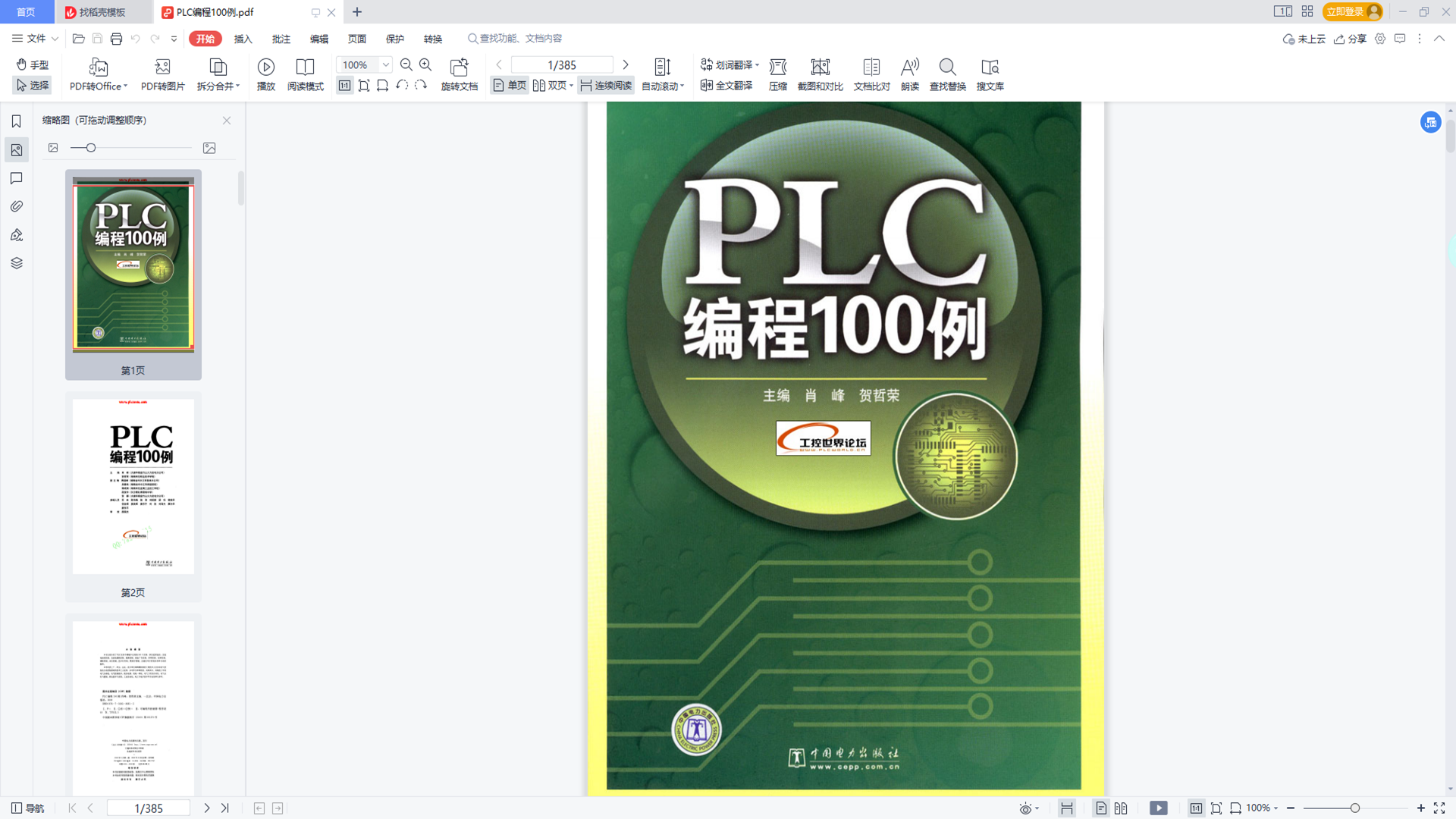Viewport: 1456px width, 819px height.
Task: Click the PDF转图片 icon
Action: pos(162,67)
